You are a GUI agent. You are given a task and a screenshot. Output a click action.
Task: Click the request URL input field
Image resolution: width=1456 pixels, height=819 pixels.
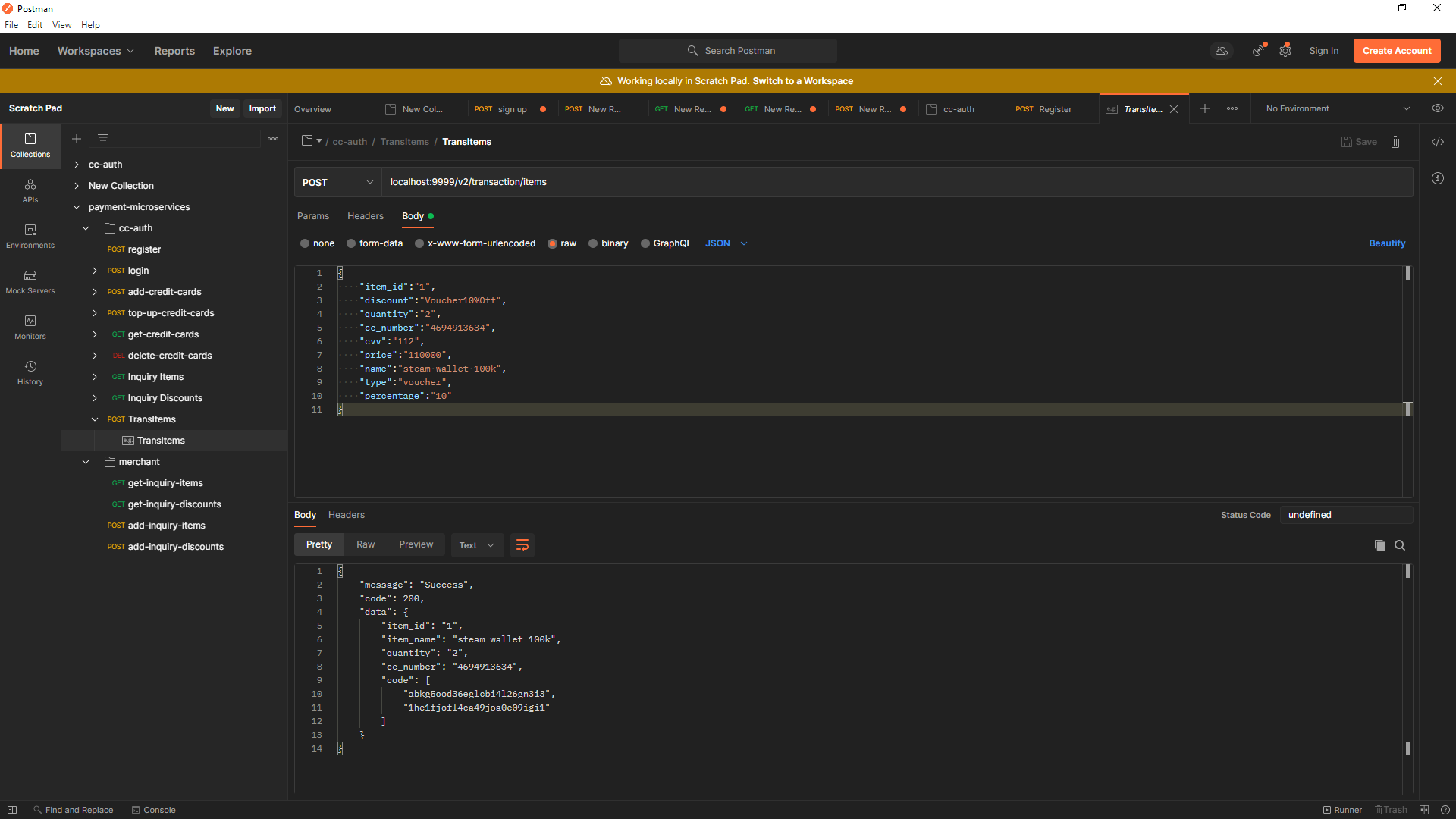tap(897, 182)
